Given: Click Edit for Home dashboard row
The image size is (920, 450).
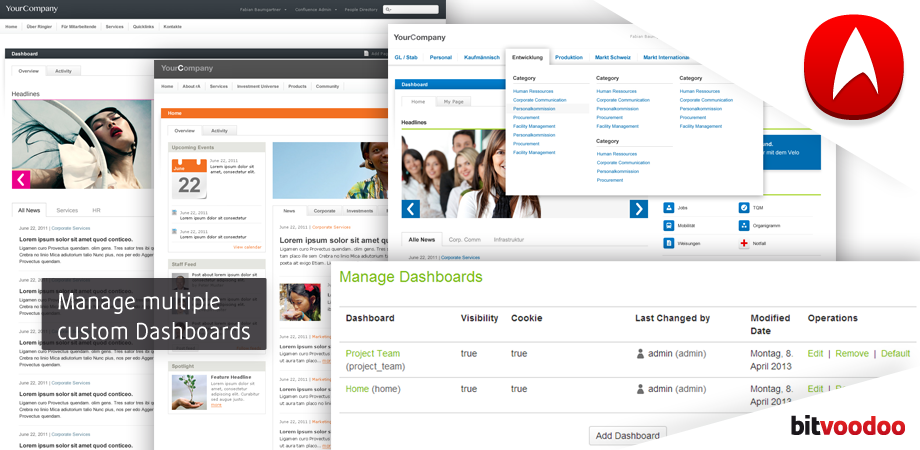Looking at the screenshot, I should (x=816, y=389).
